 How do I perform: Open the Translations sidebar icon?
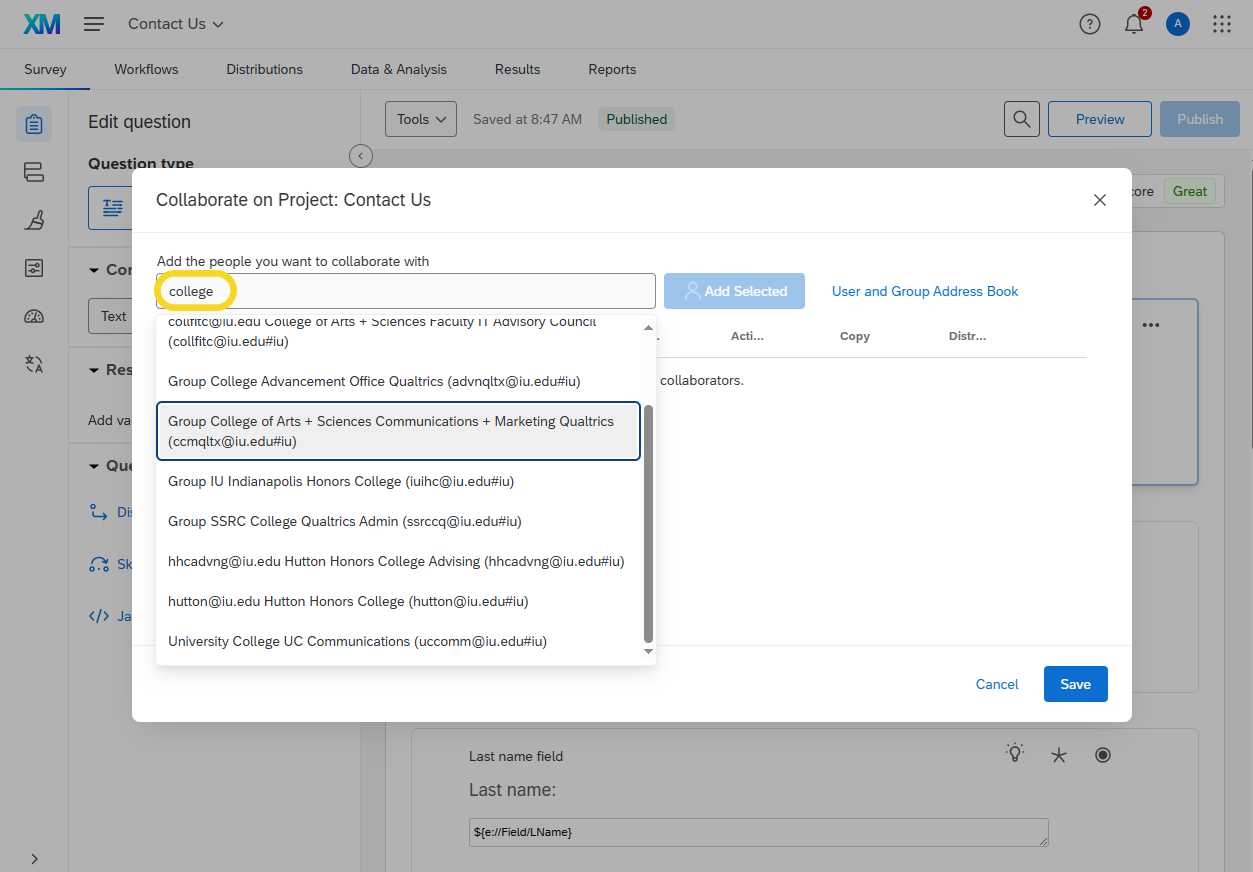34,364
